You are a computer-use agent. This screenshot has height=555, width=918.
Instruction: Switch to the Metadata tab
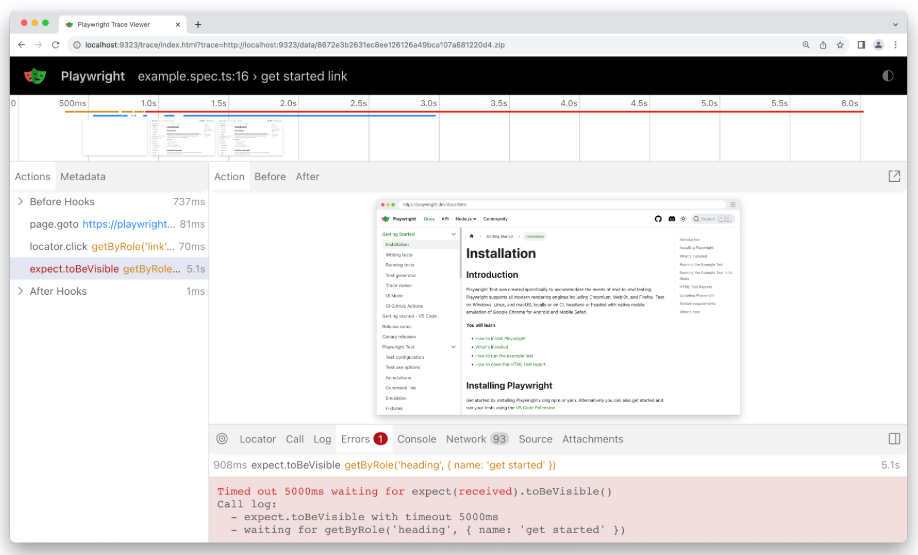(82, 177)
